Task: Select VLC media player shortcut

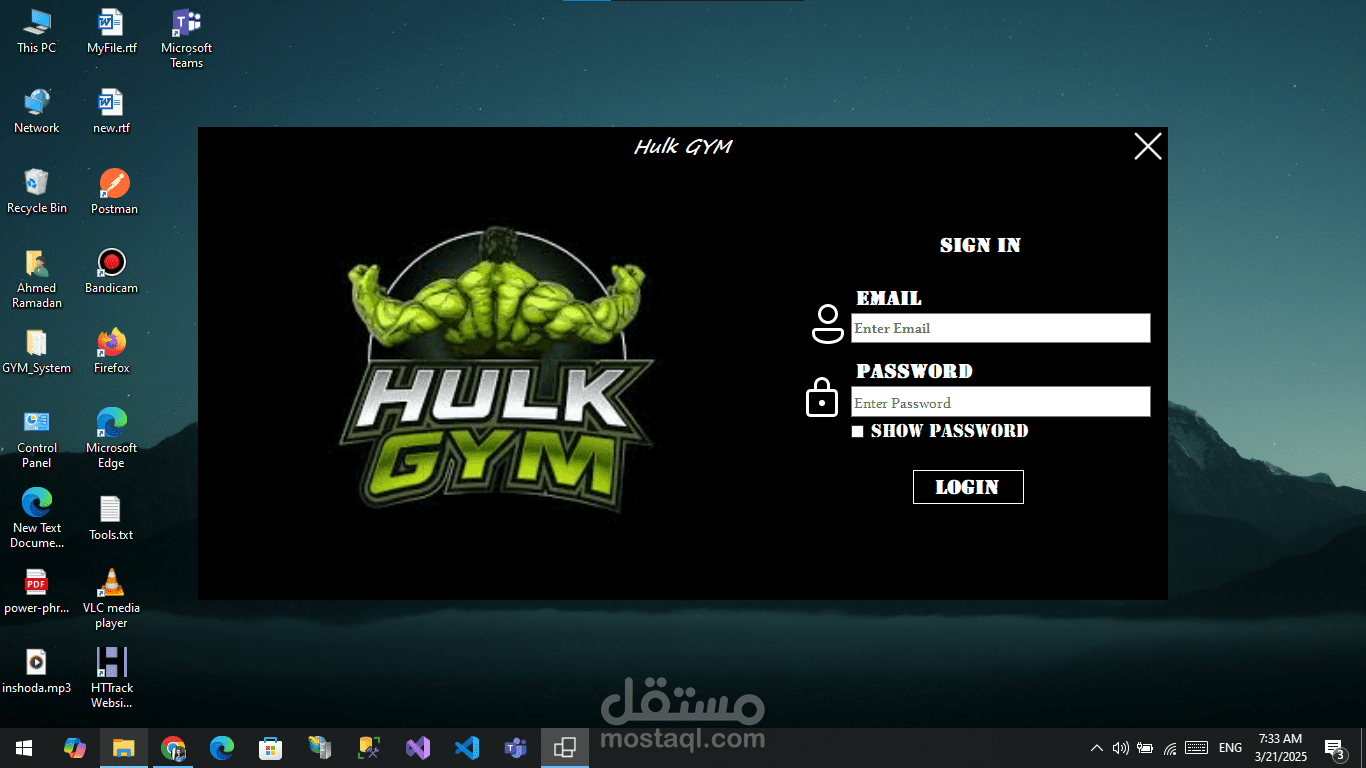Action: tap(111, 599)
